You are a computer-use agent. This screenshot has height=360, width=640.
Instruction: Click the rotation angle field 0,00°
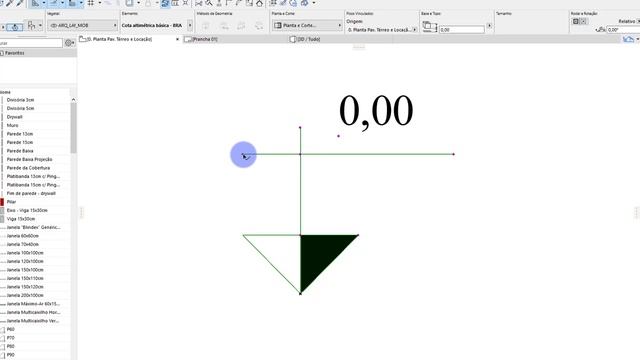(623, 30)
